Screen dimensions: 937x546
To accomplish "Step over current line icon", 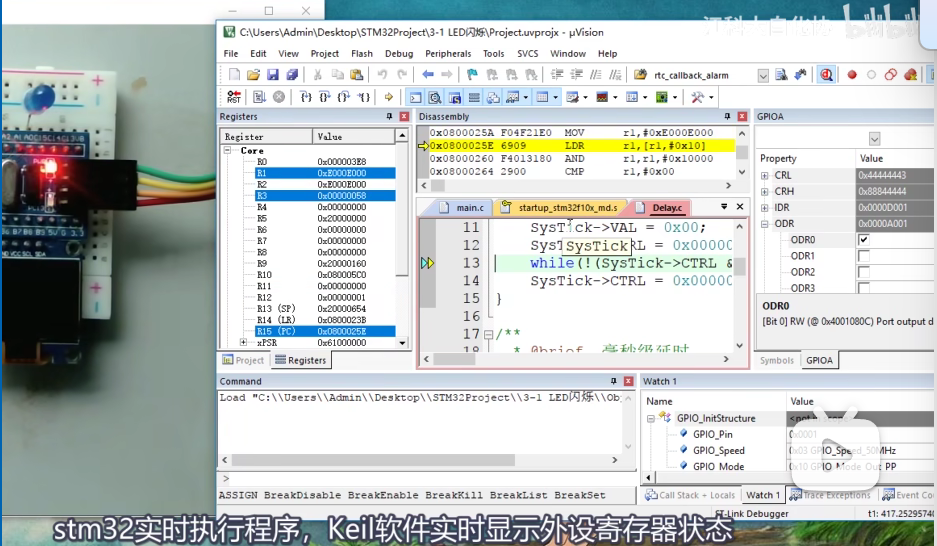I will 324,97.
